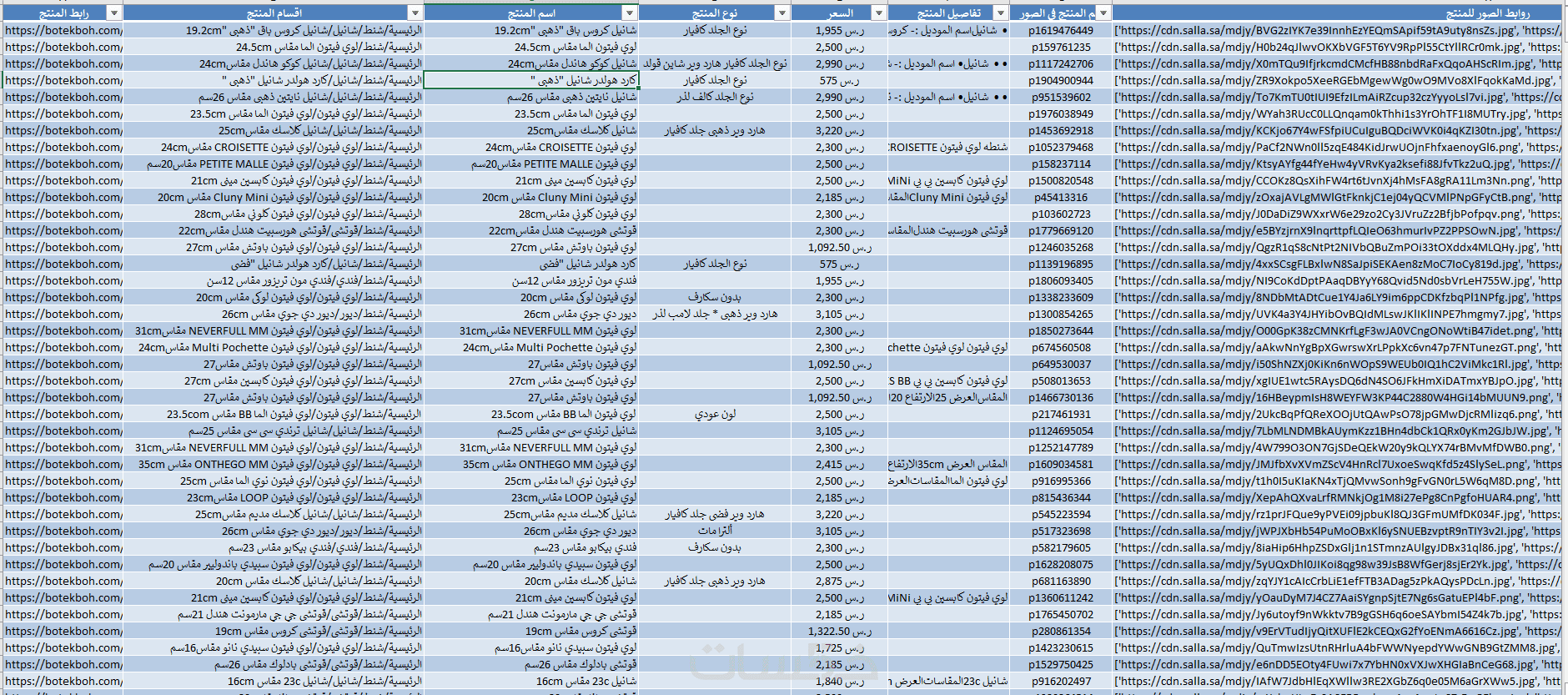Select header cell روابط الصور للمنتج

click(1337, 13)
